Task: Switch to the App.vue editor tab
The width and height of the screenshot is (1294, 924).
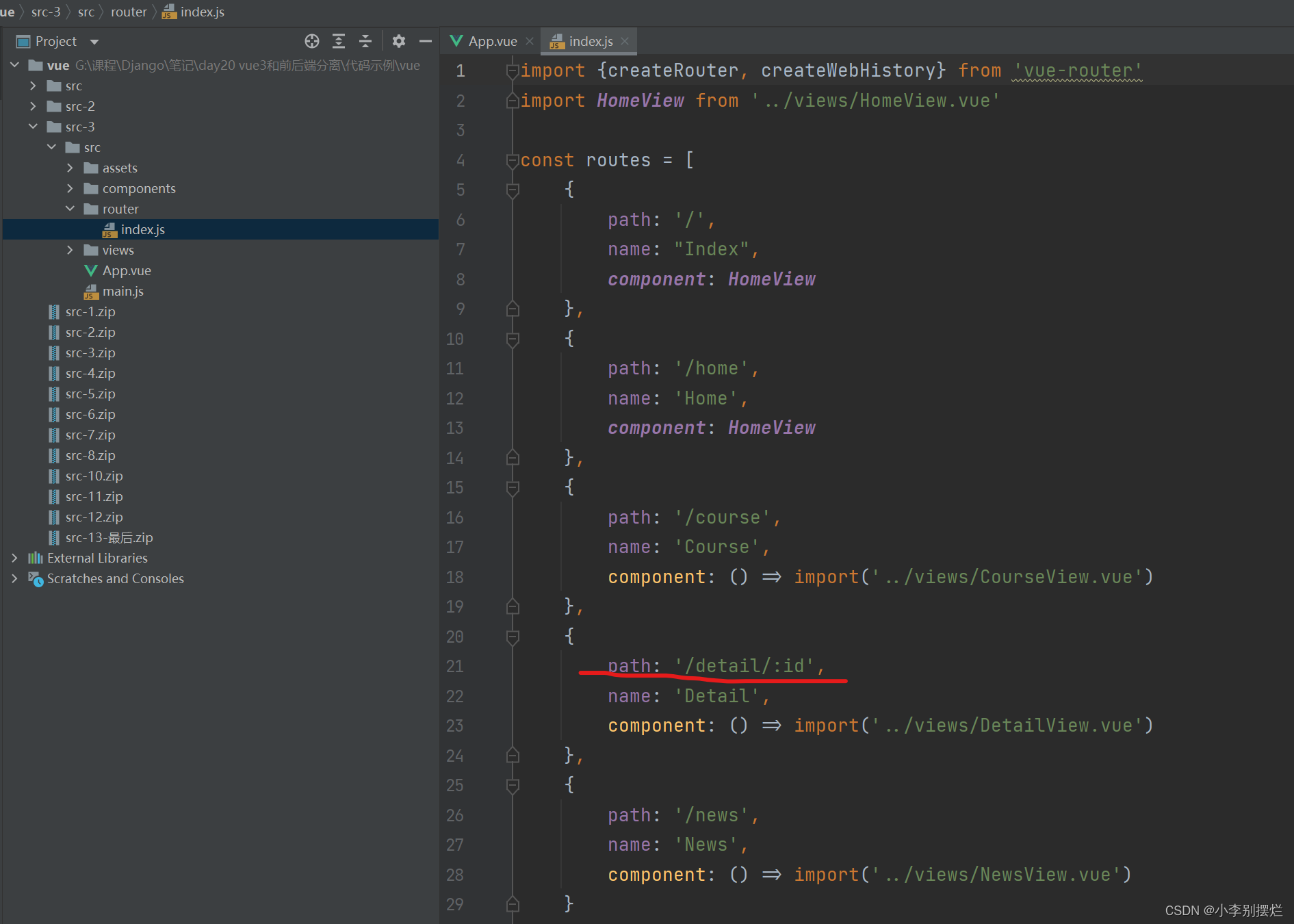Action: (x=492, y=41)
